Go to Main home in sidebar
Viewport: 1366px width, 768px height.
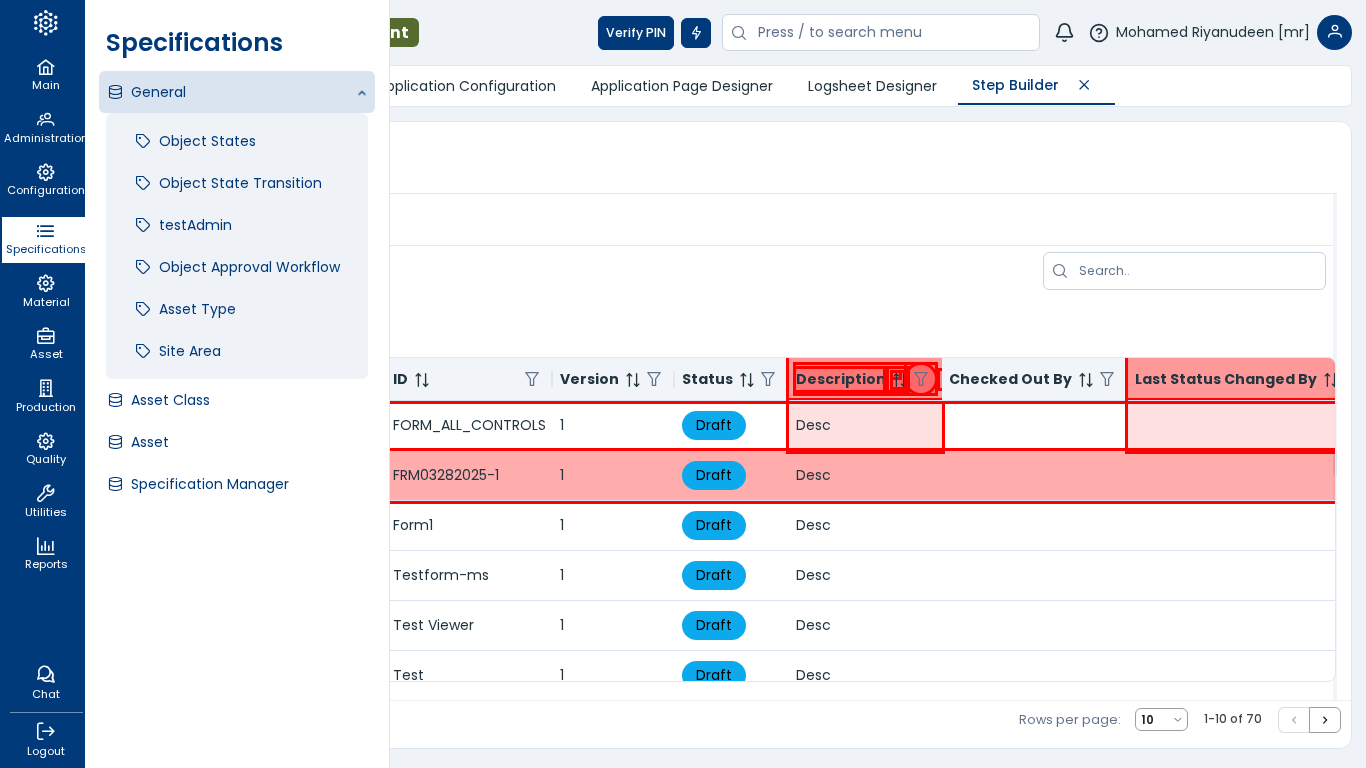click(x=45, y=75)
